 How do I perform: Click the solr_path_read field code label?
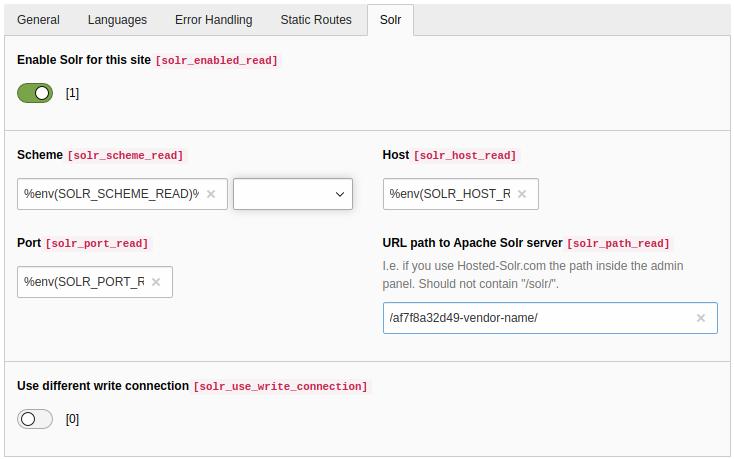[618, 243]
